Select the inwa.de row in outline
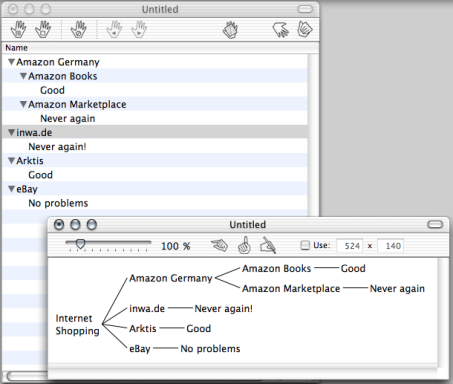This screenshot has width=453, height=384. [x=155, y=132]
